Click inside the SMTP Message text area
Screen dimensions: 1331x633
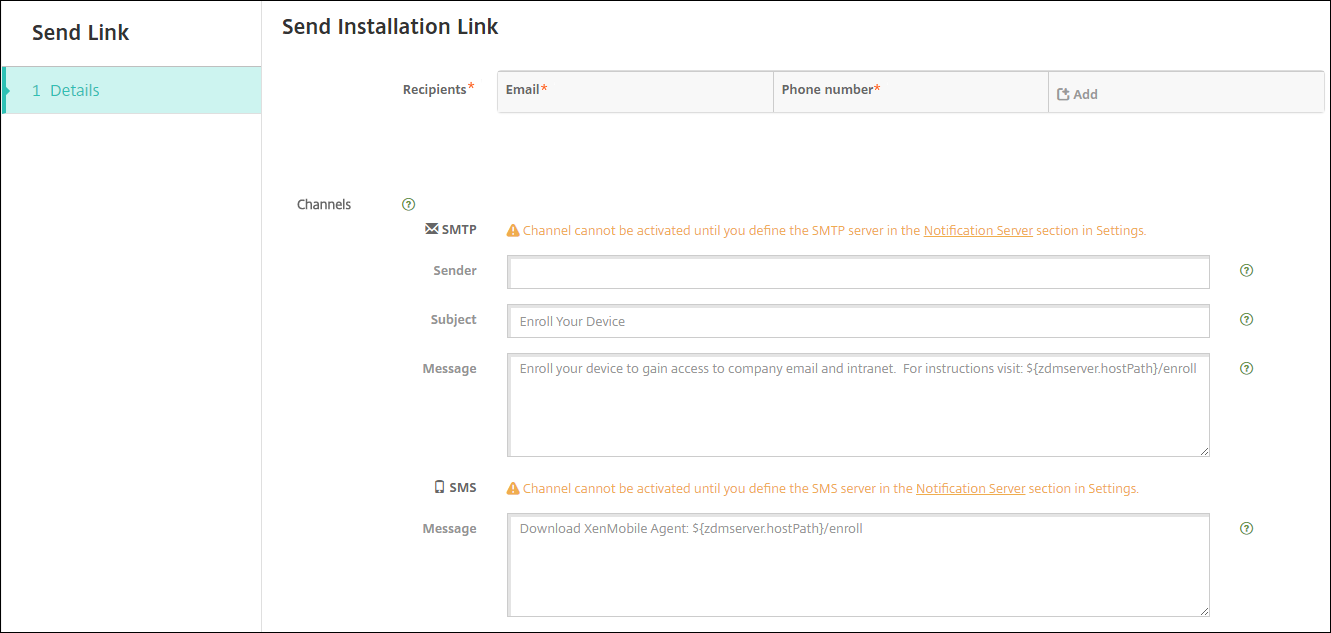tap(858, 405)
